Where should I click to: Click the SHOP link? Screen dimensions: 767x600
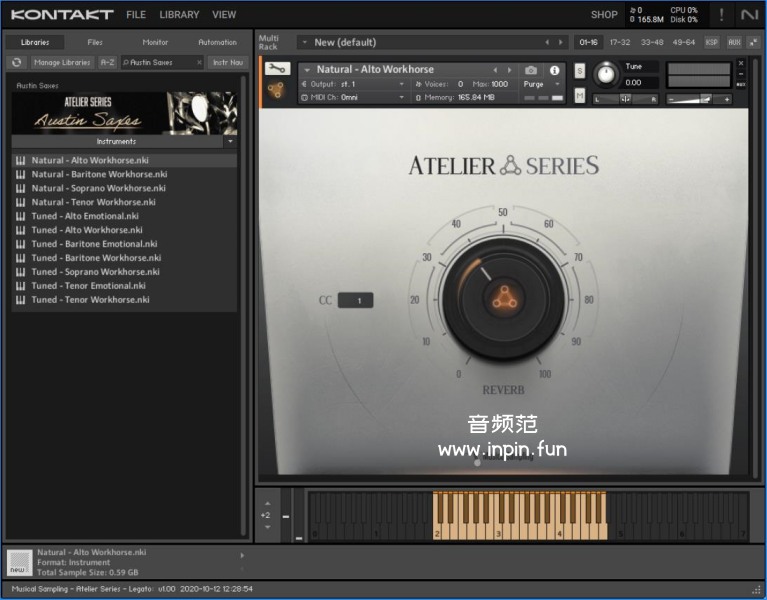click(604, 15)
